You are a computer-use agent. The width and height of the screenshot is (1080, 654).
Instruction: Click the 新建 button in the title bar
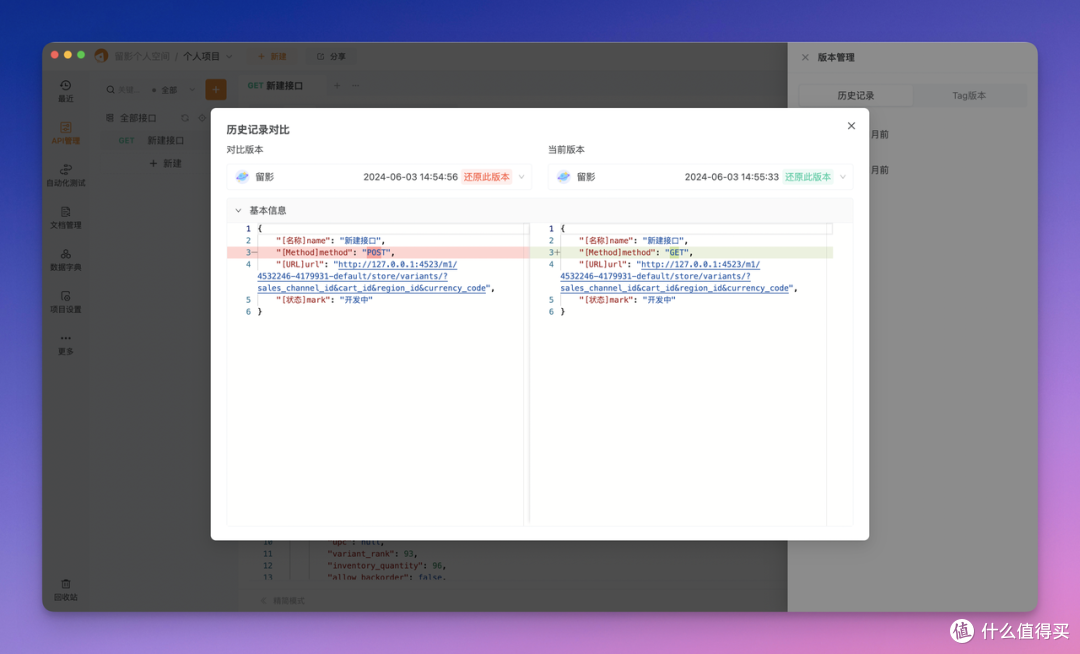click(x=272, y=56)
